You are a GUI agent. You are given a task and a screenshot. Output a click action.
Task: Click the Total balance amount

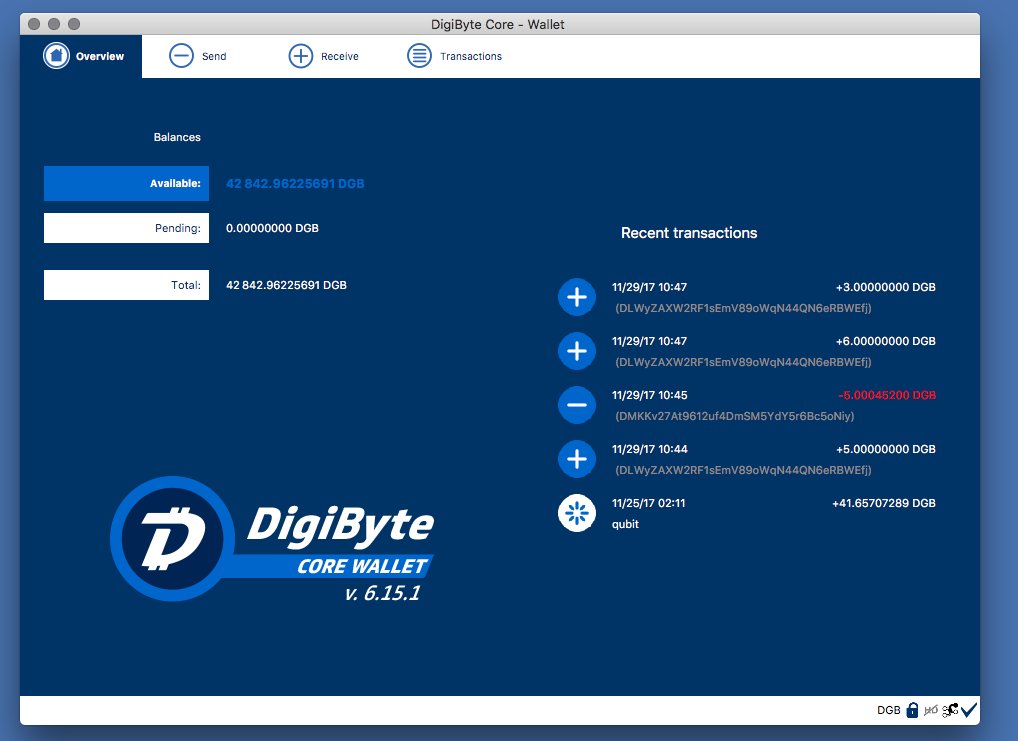coord(286,285)
